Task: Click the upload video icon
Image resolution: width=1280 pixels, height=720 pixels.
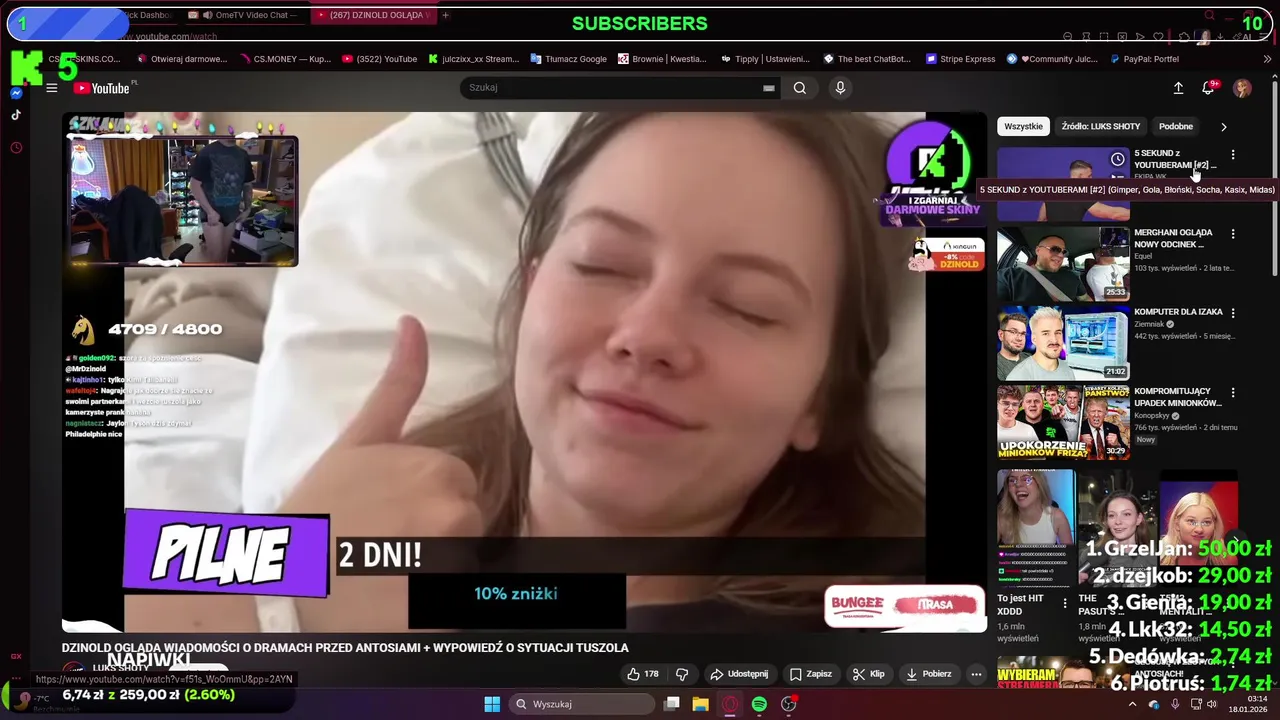Action: pos(1178,88)
